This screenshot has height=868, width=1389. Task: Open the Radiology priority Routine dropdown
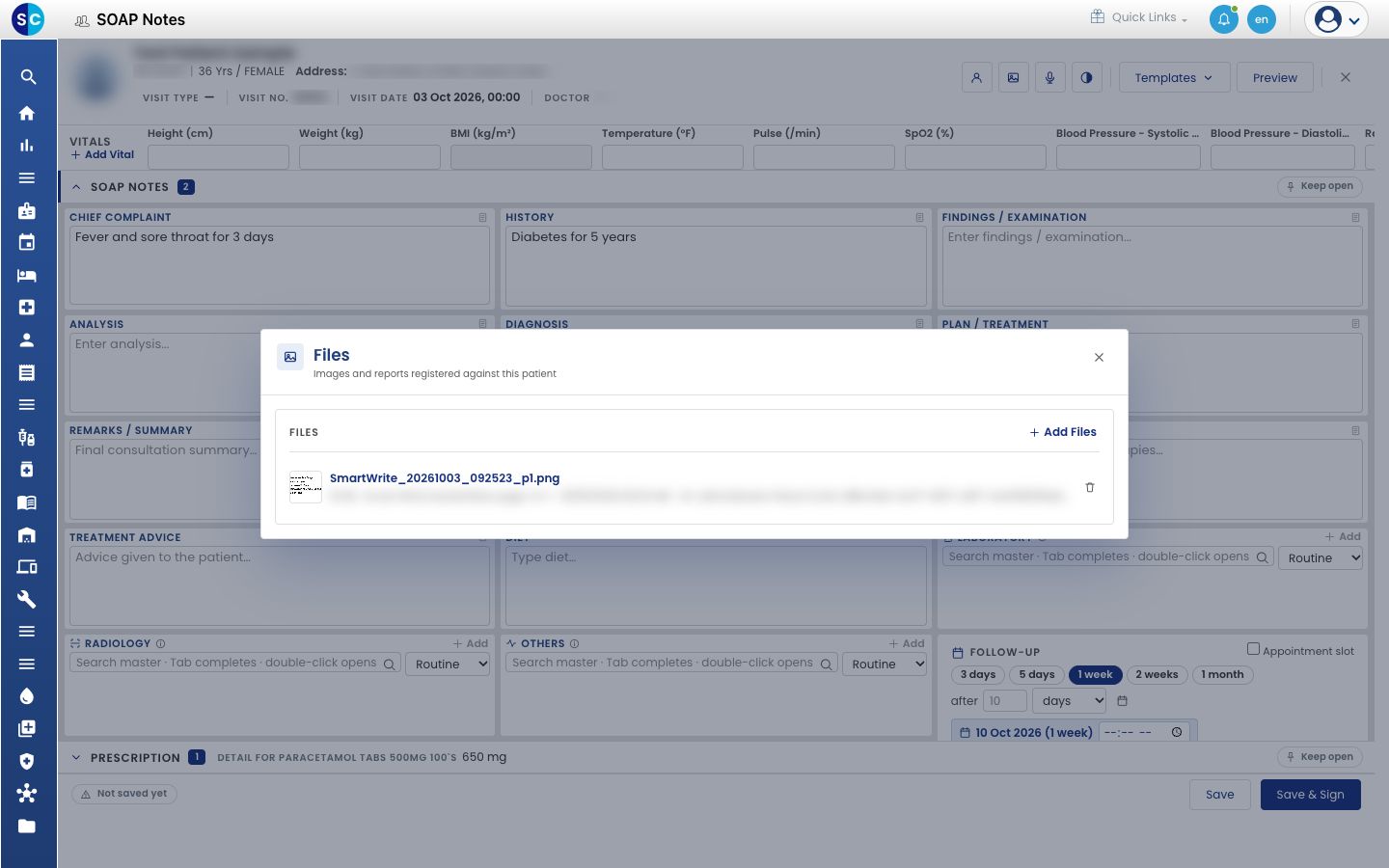(x=449, y=665)
